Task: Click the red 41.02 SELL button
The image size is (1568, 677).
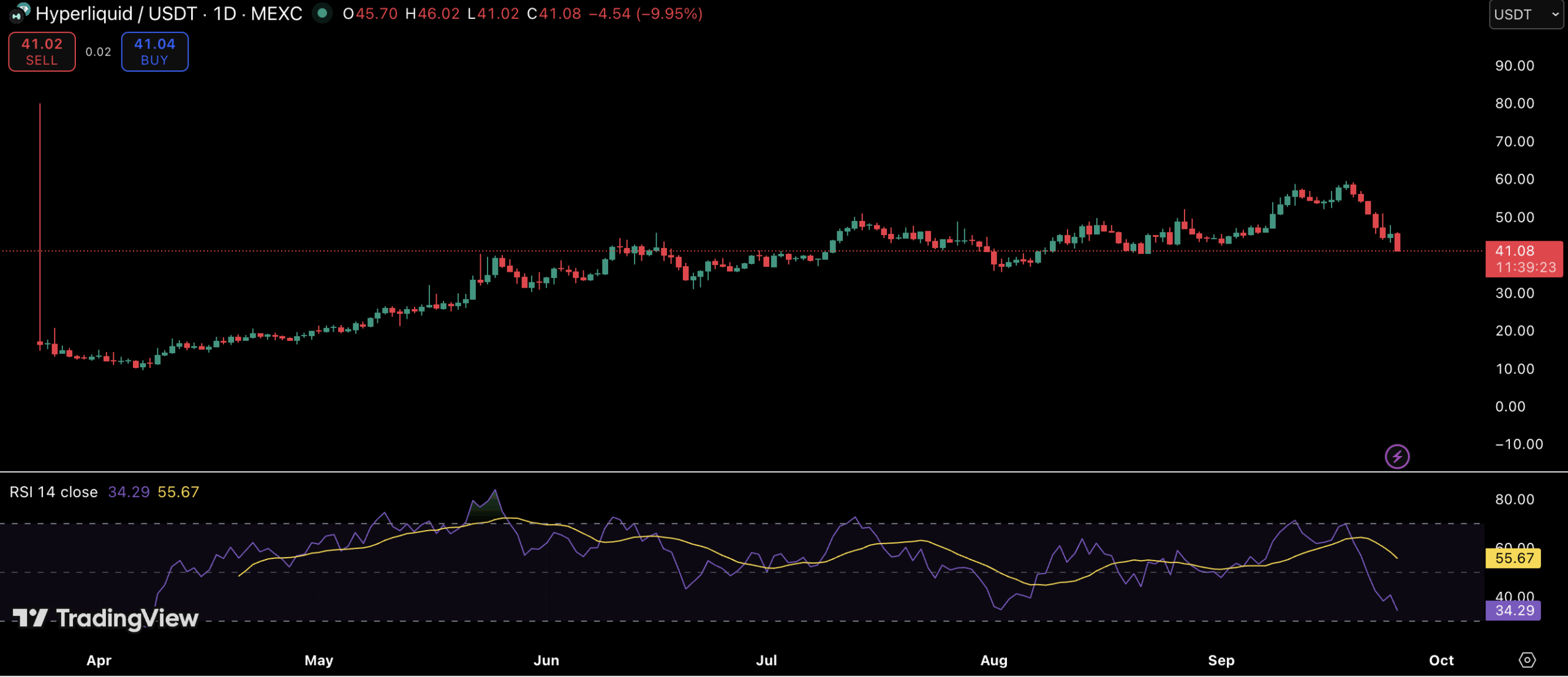Action: [42, 52]
